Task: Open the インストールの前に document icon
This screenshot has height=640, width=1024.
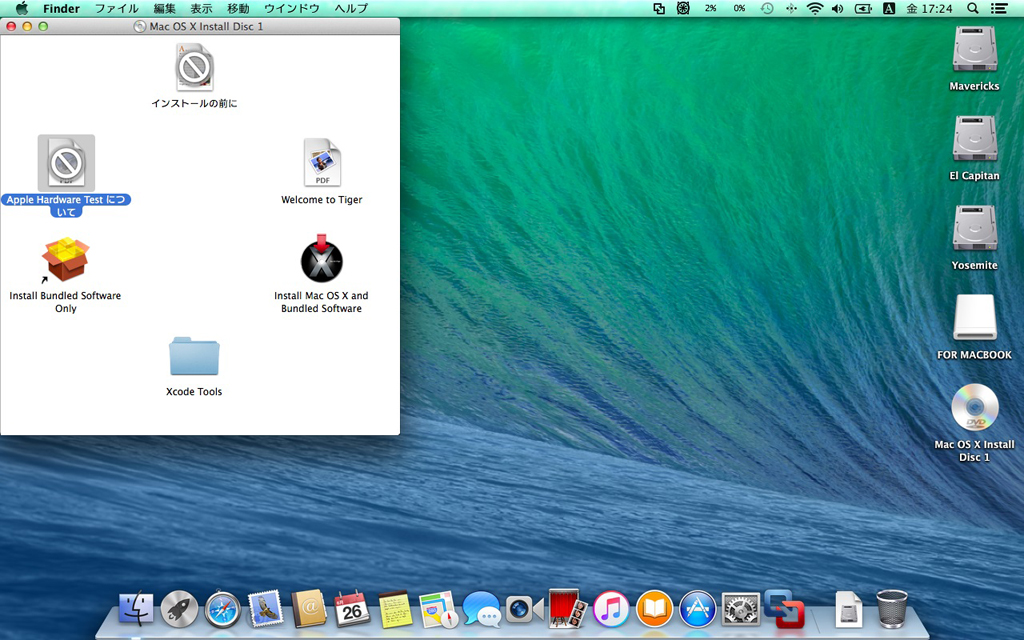Action: pos(195,67)
